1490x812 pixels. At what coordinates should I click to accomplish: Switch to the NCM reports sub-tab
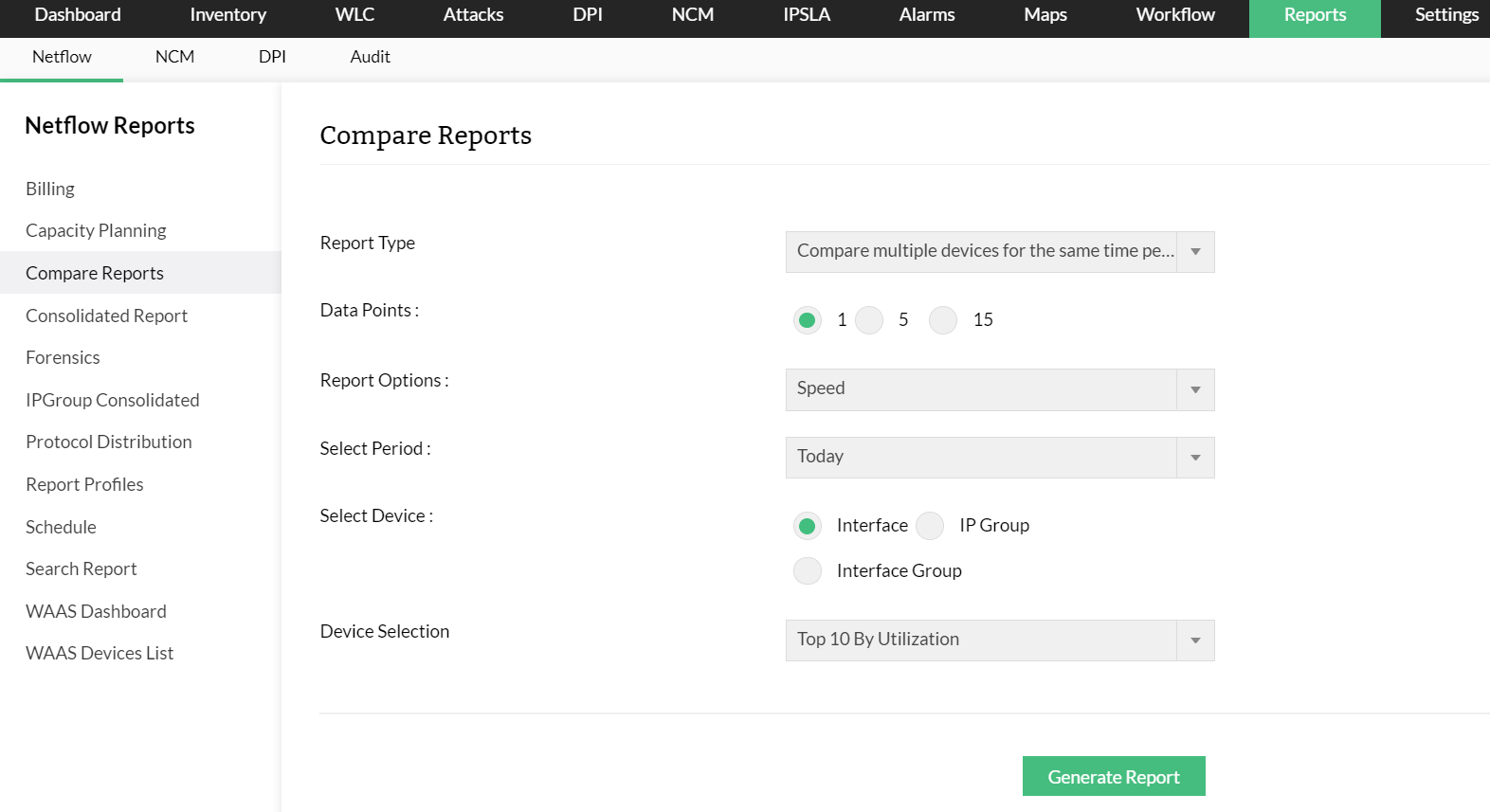click(174, 57)
